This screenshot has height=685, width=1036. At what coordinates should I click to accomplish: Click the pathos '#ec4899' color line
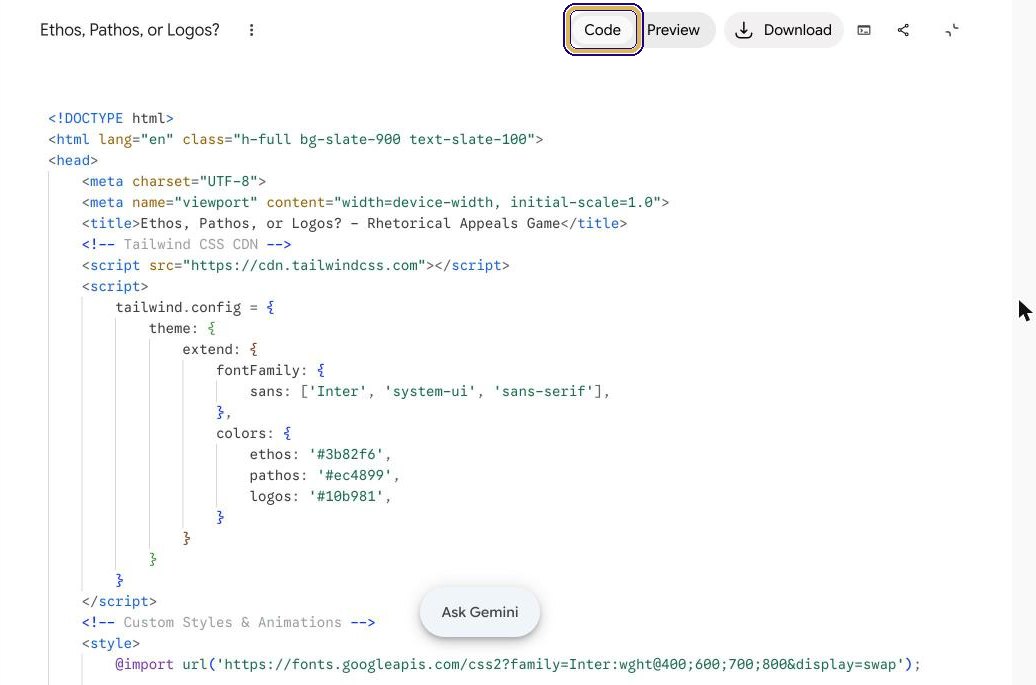[x=324, y=476]
